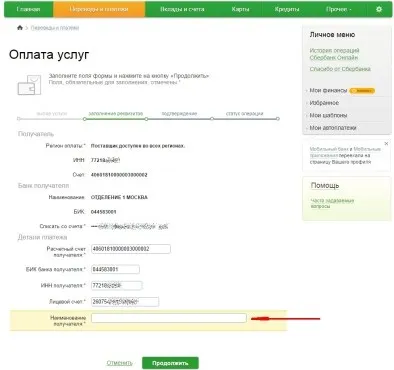394x370 pixels.
Task: Switch to Переводы и платежи tab
Action: (99, 9)
